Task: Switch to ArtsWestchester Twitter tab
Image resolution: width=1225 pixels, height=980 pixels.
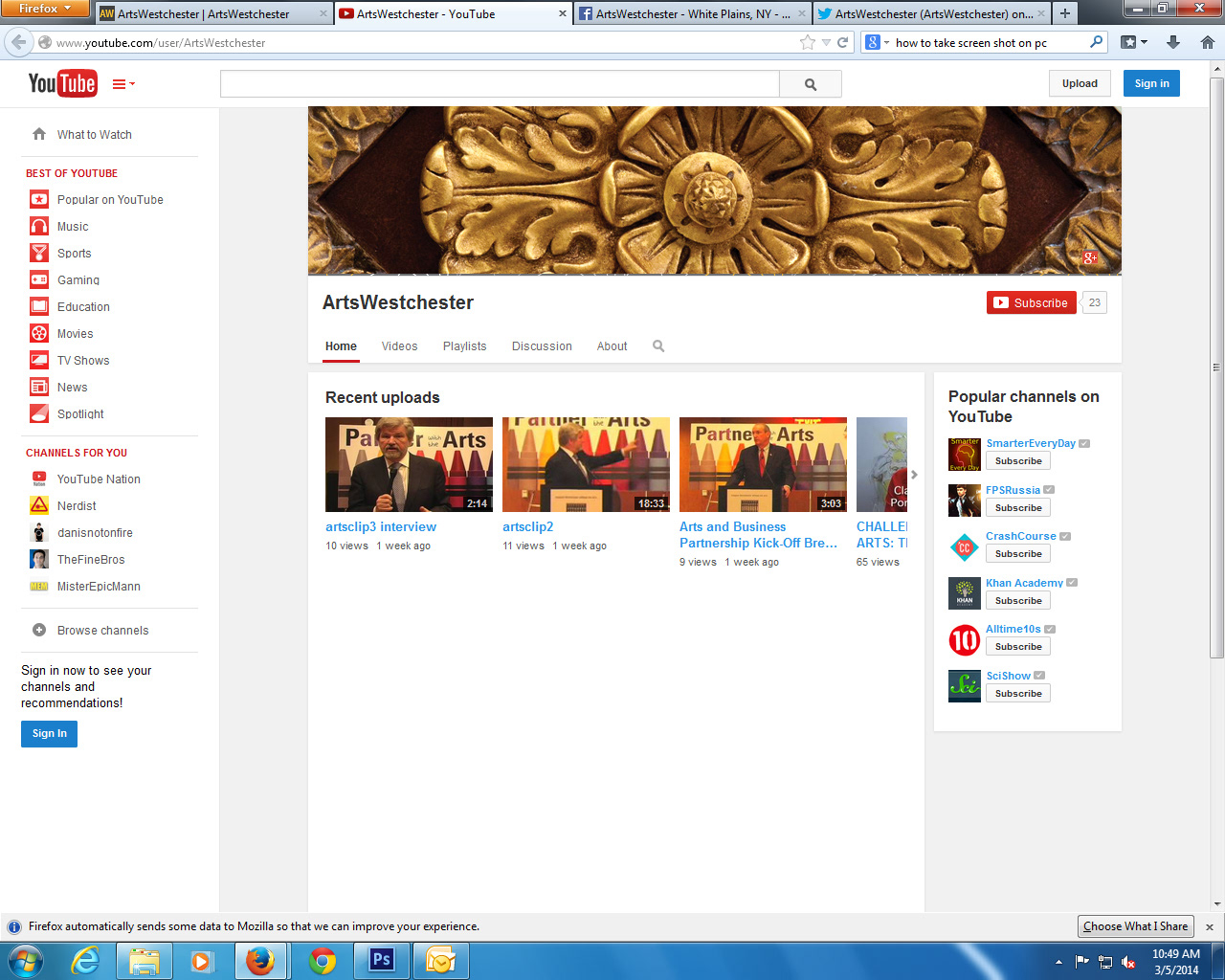Action: 931,14
